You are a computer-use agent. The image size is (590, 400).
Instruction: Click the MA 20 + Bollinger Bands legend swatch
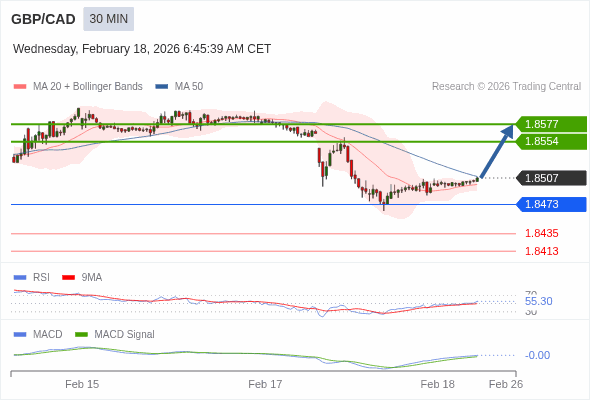pos(20,87)
